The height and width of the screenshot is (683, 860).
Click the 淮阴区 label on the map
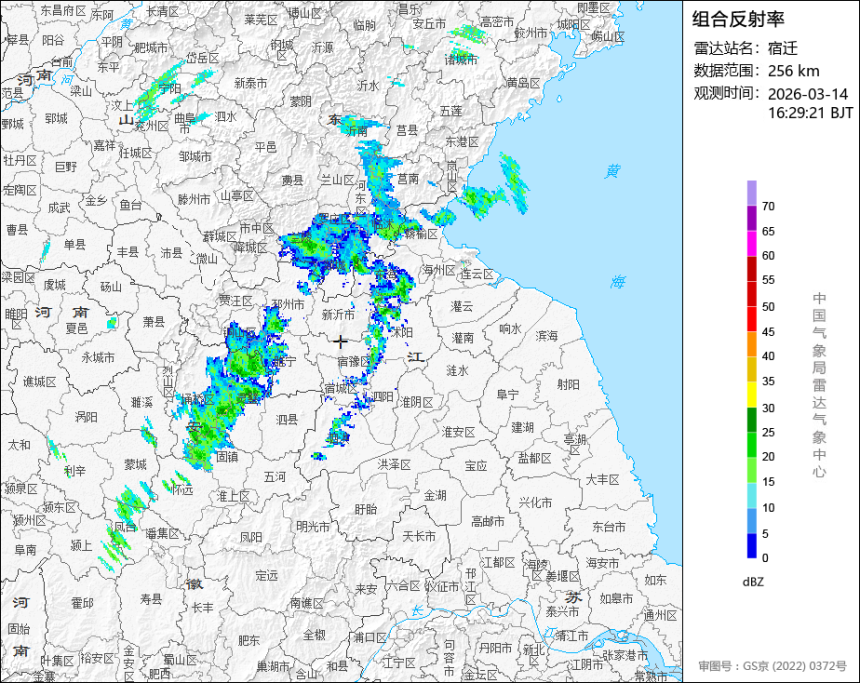416,402
